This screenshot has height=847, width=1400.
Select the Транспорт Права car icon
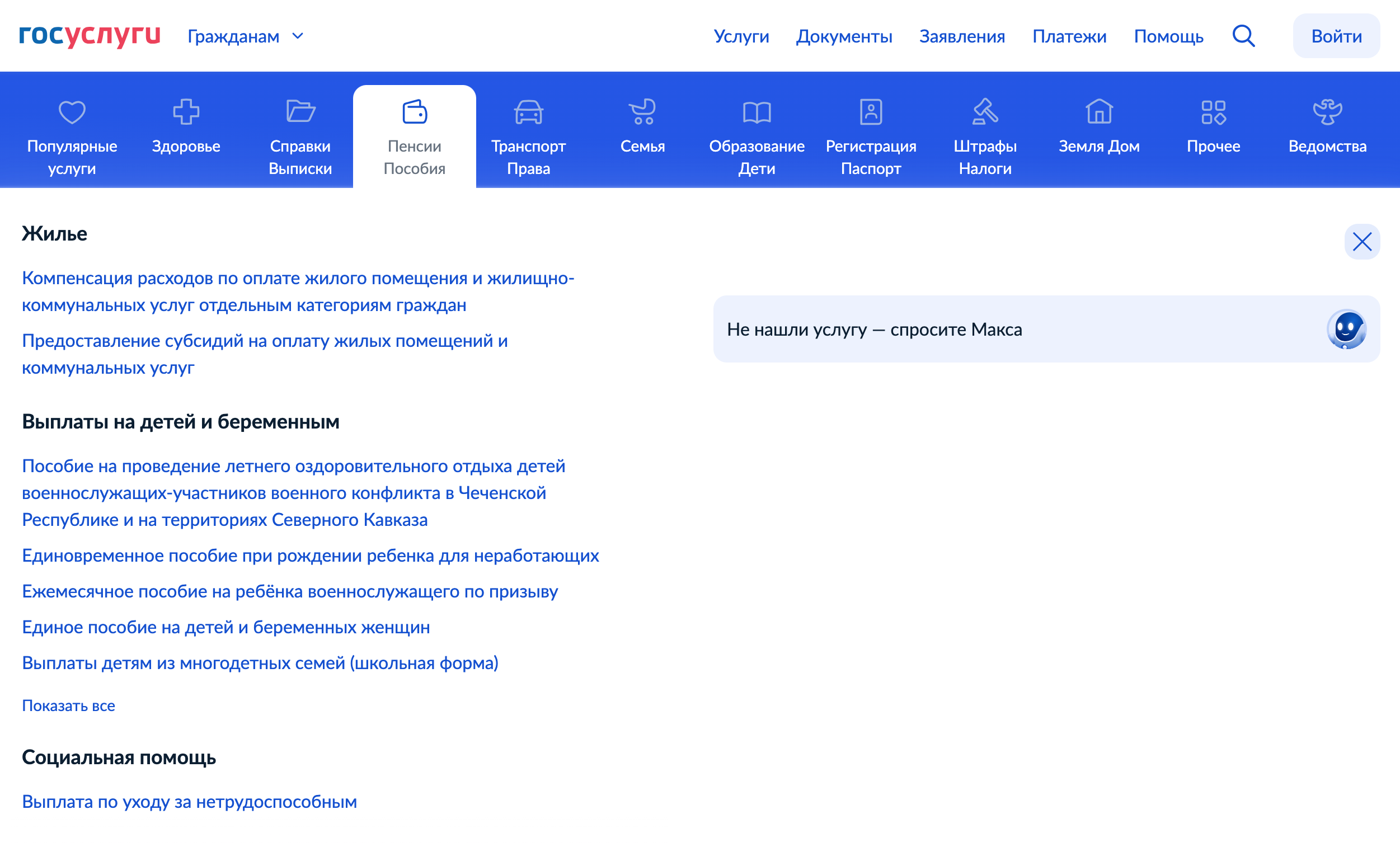(x=528, y=111)
